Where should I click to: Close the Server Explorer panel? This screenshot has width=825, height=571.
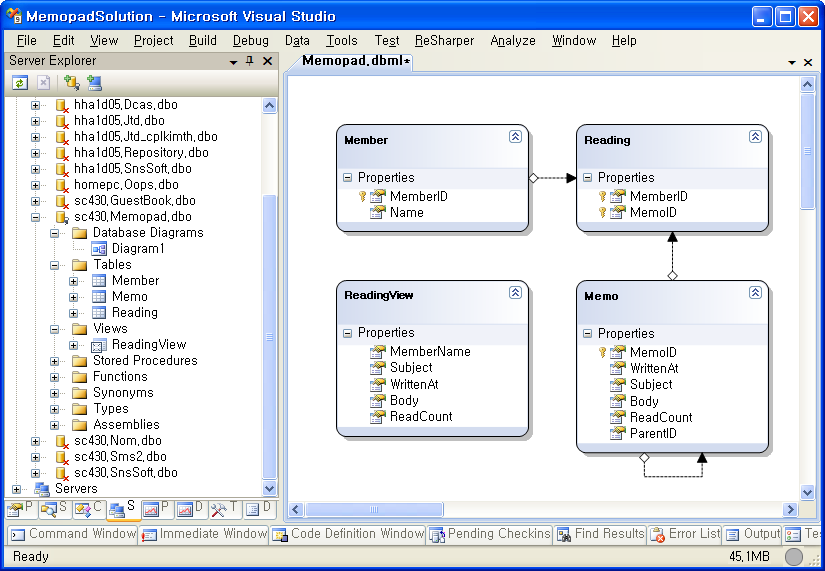(267, 61)
